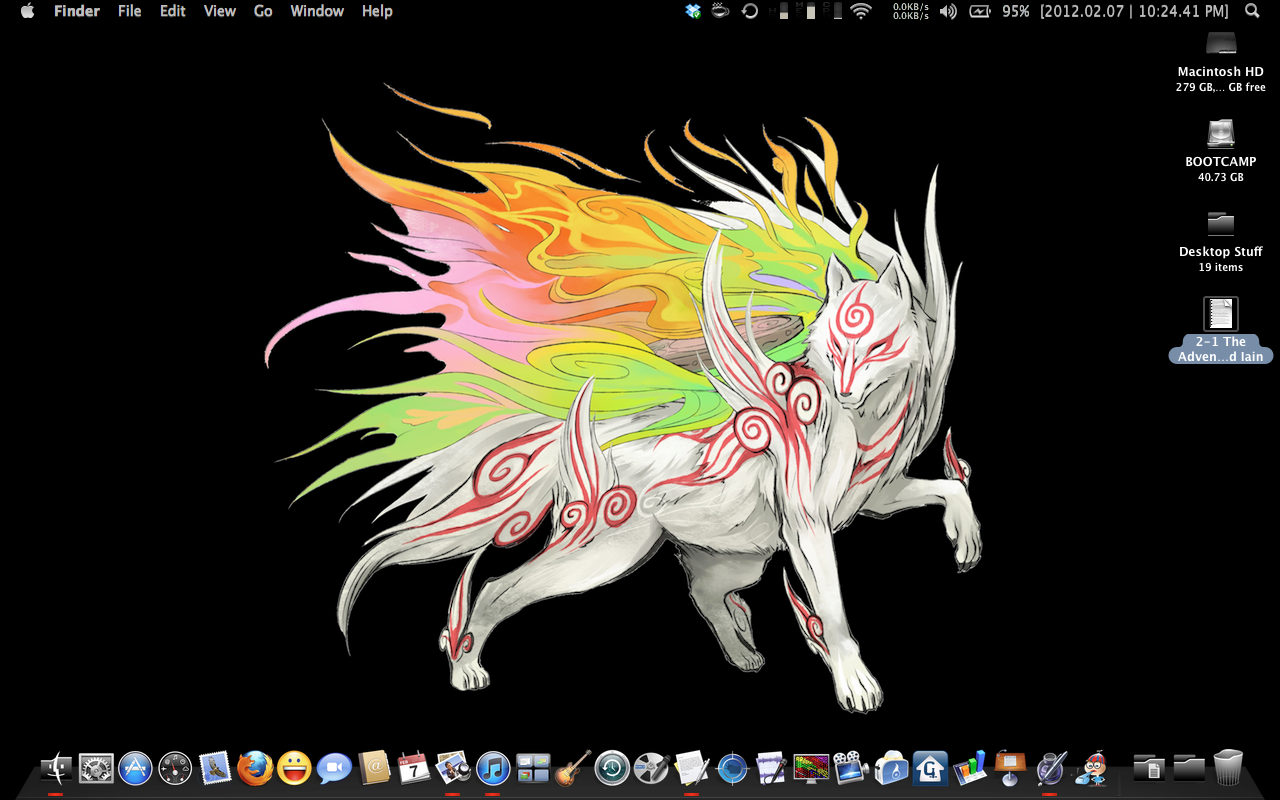
Task: Toggle the Wi-Fi status menu
Action: coord(860,11)
